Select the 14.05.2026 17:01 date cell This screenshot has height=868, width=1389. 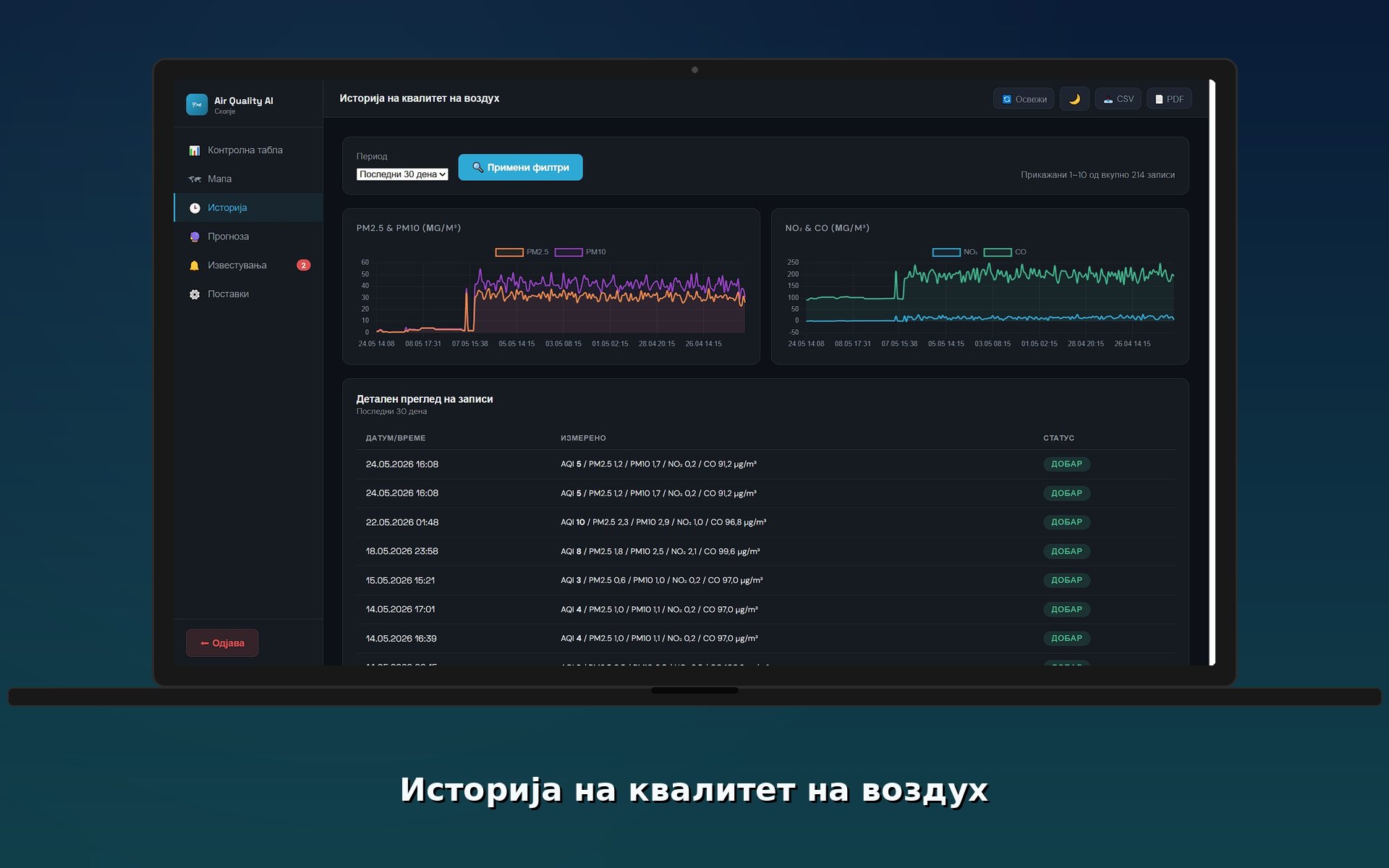coord(400,609)
